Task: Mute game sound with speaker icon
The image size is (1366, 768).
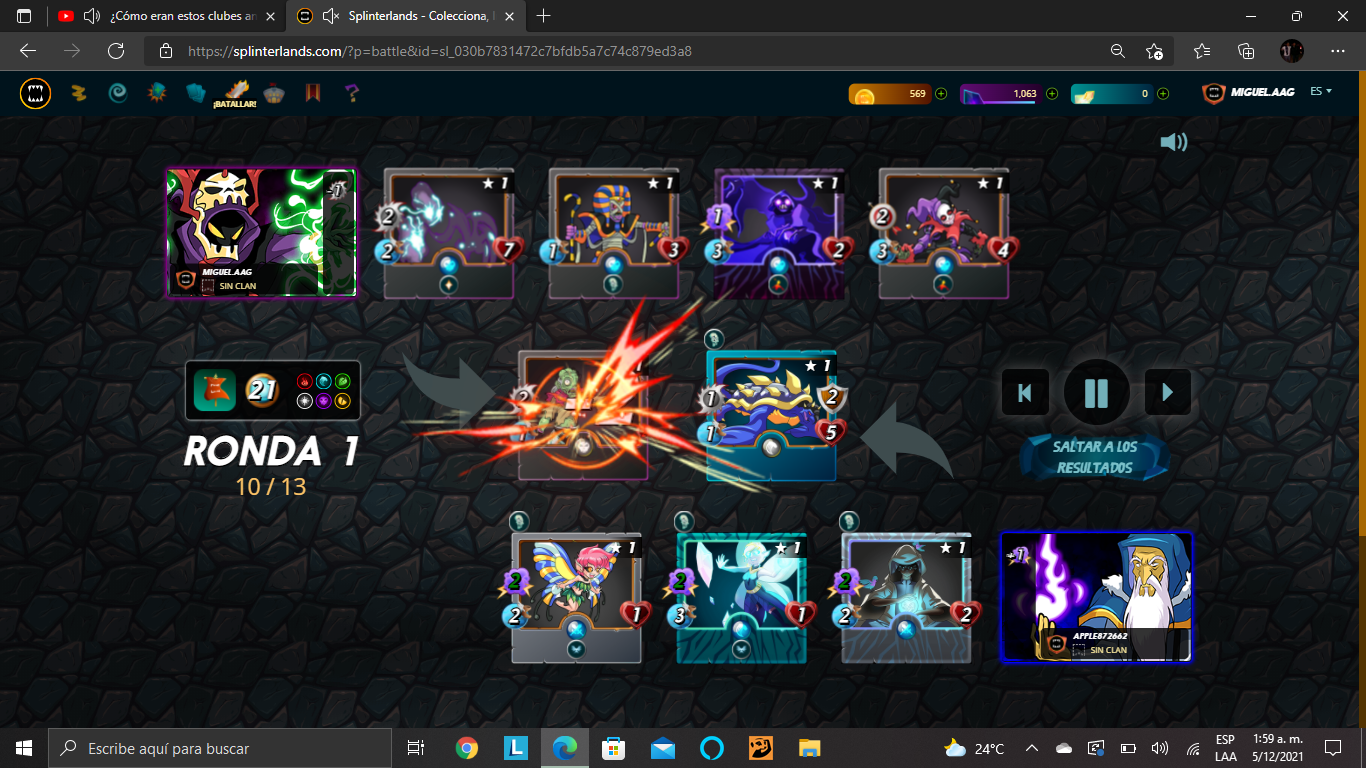Action: pos(1174,142)
